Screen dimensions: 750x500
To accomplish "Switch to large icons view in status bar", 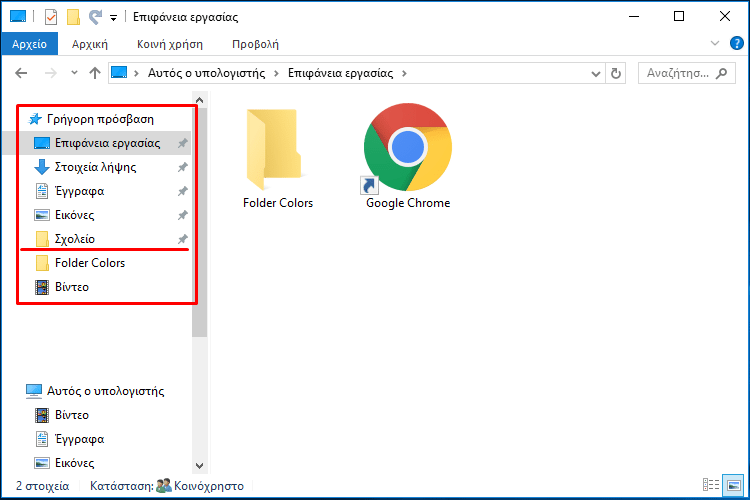I will click(733, 485).
